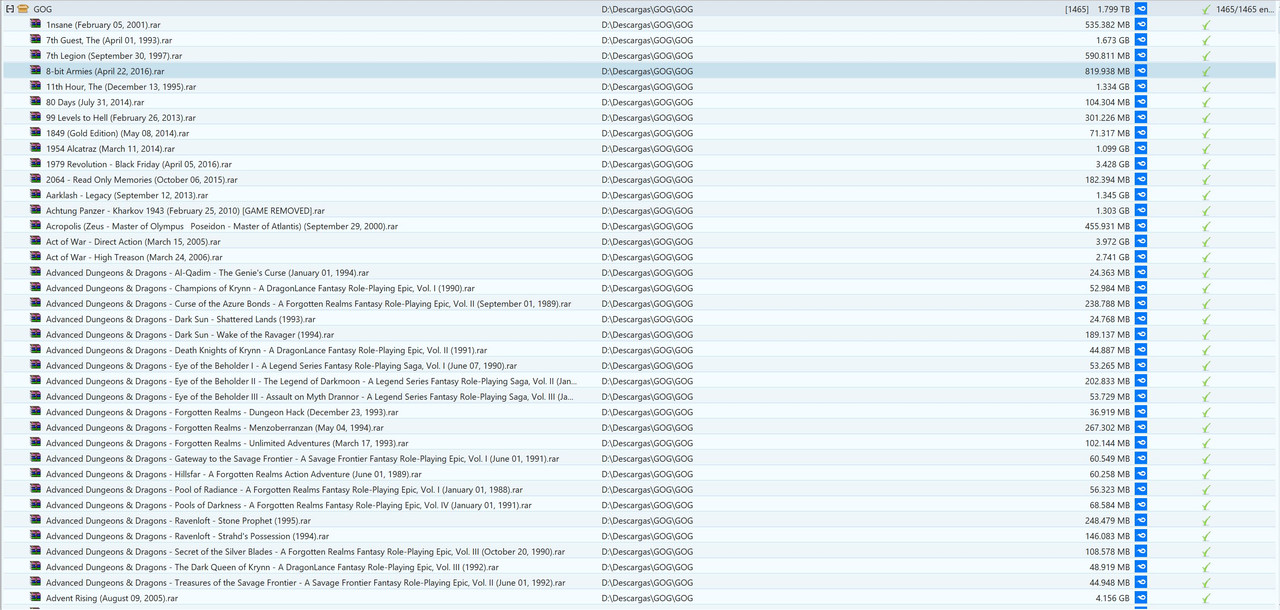Select Ravenloft - Strahd's Possession (1994).rar
The height and width of the screenshot is (610, 1280).
[187, 536]
